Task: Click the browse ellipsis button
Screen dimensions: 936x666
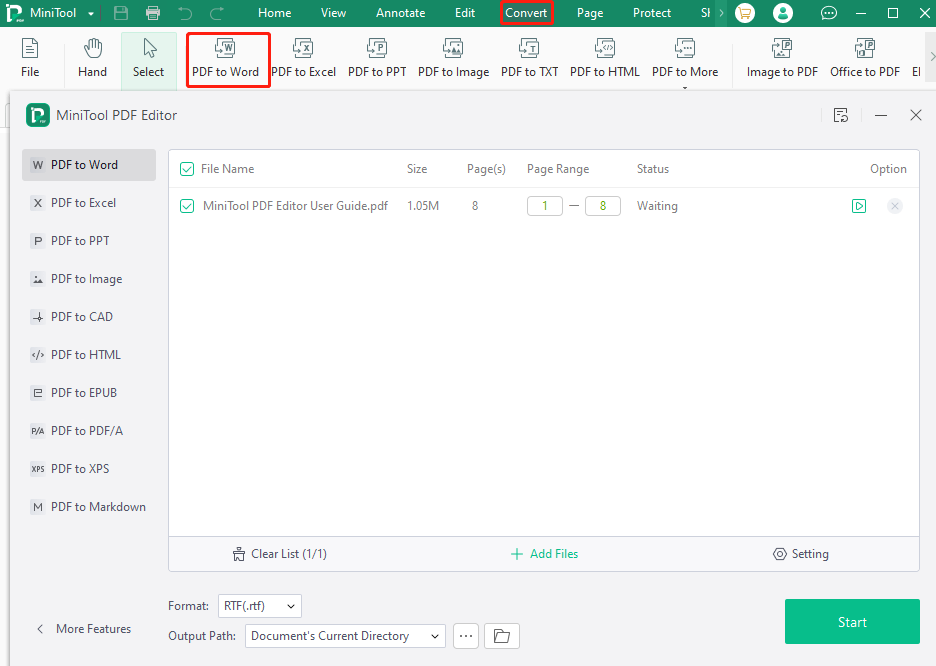Action: (x=466, y=636)
